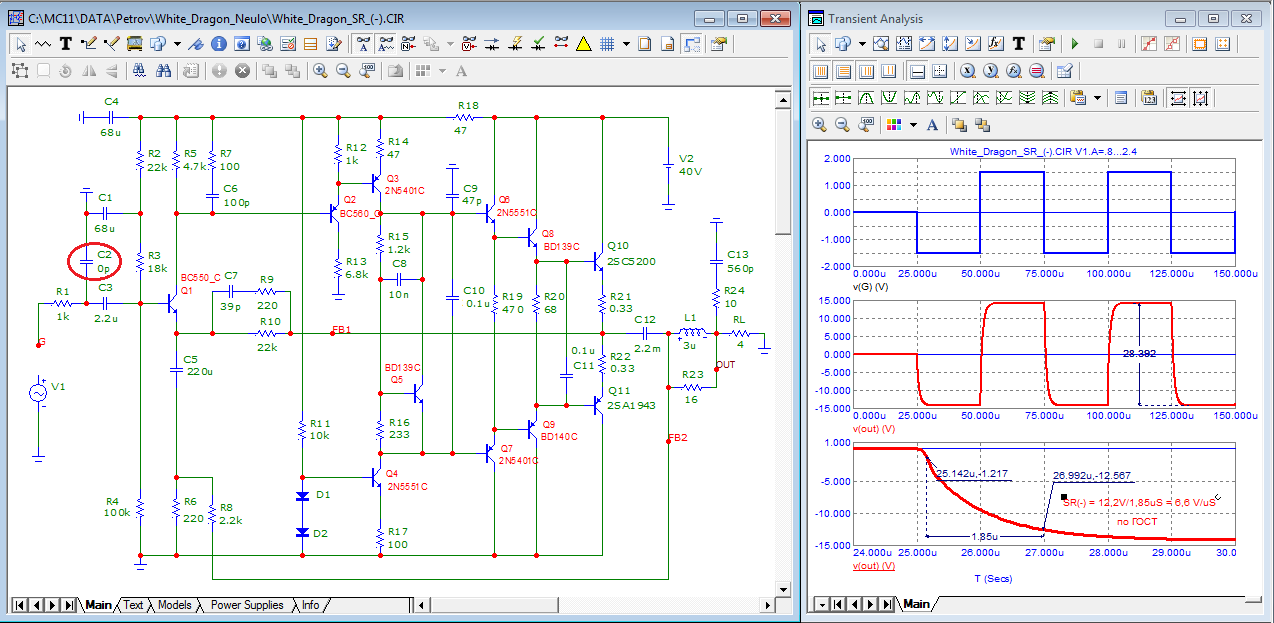Viewport: 1274px width, 623px height.
Task: Expand the color palette dropdown in analysis toolbar
Action: click(x=913, y=125)
